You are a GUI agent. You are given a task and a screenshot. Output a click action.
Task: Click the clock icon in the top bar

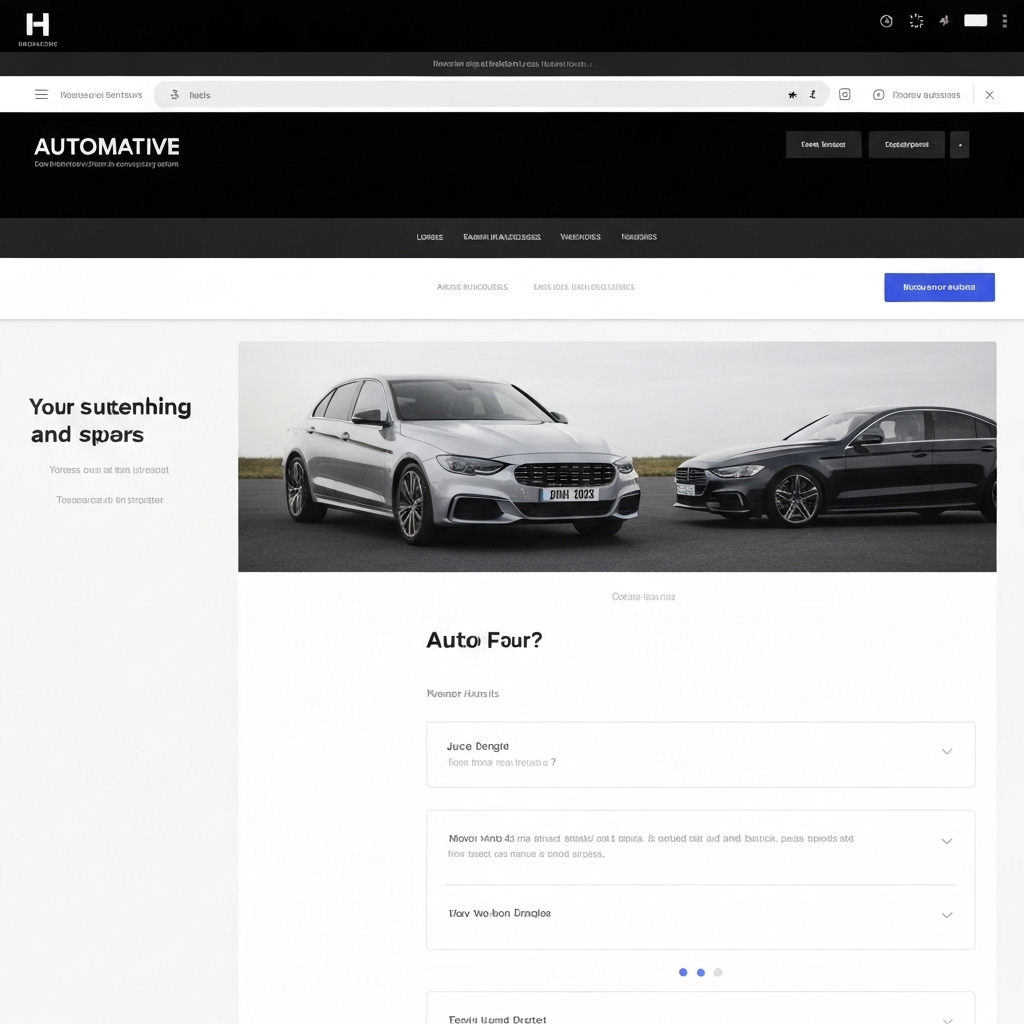point(886,21)
